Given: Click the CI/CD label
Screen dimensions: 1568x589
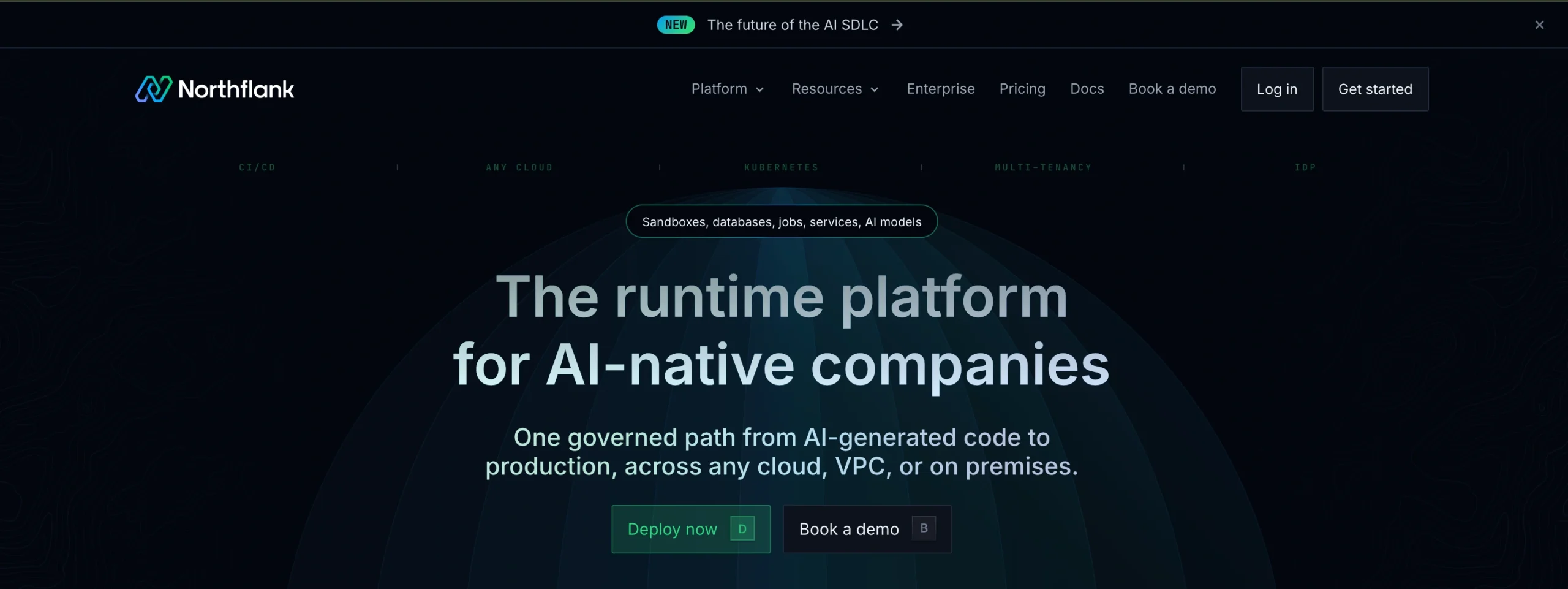Looking at the screenshot, I should (x=257, y=167).
